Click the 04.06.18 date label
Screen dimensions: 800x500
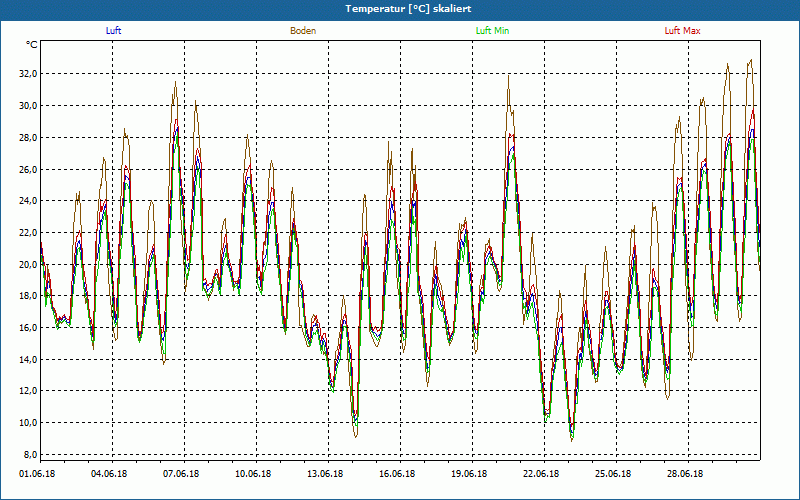(109, 474)
